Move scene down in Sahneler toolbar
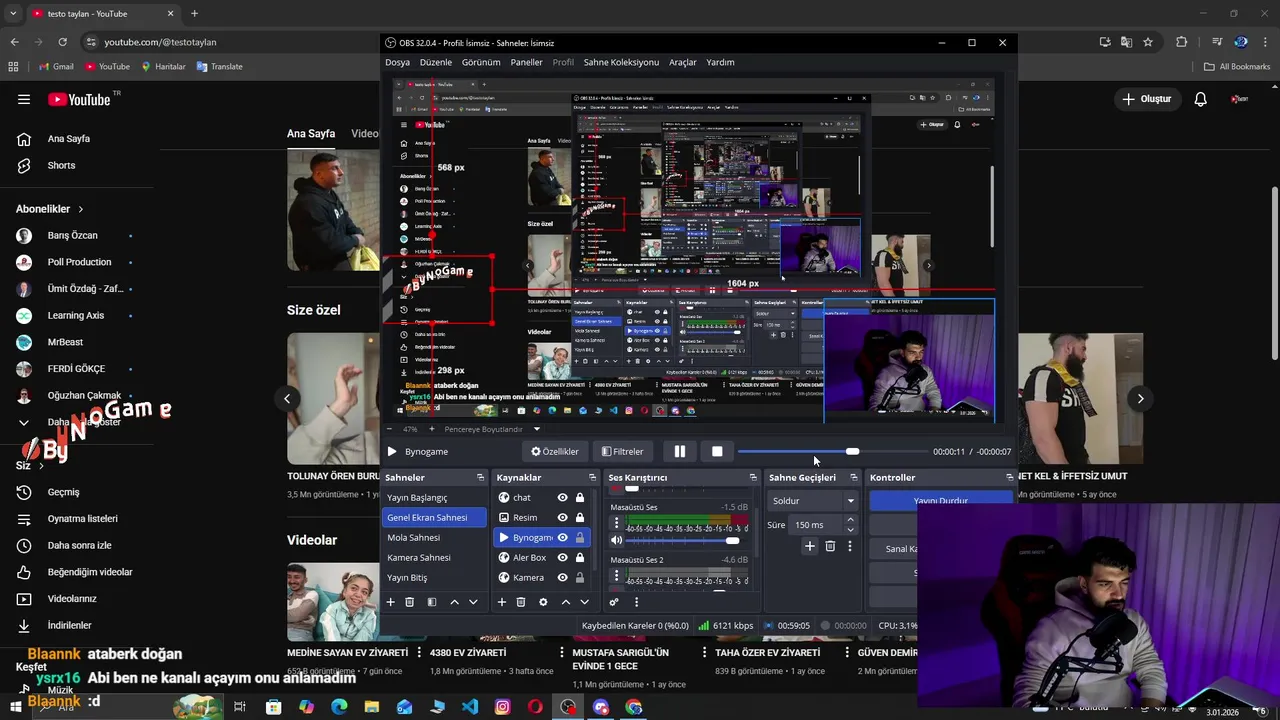Viewport: 1280px width, 720px height. tap(473, 602)
